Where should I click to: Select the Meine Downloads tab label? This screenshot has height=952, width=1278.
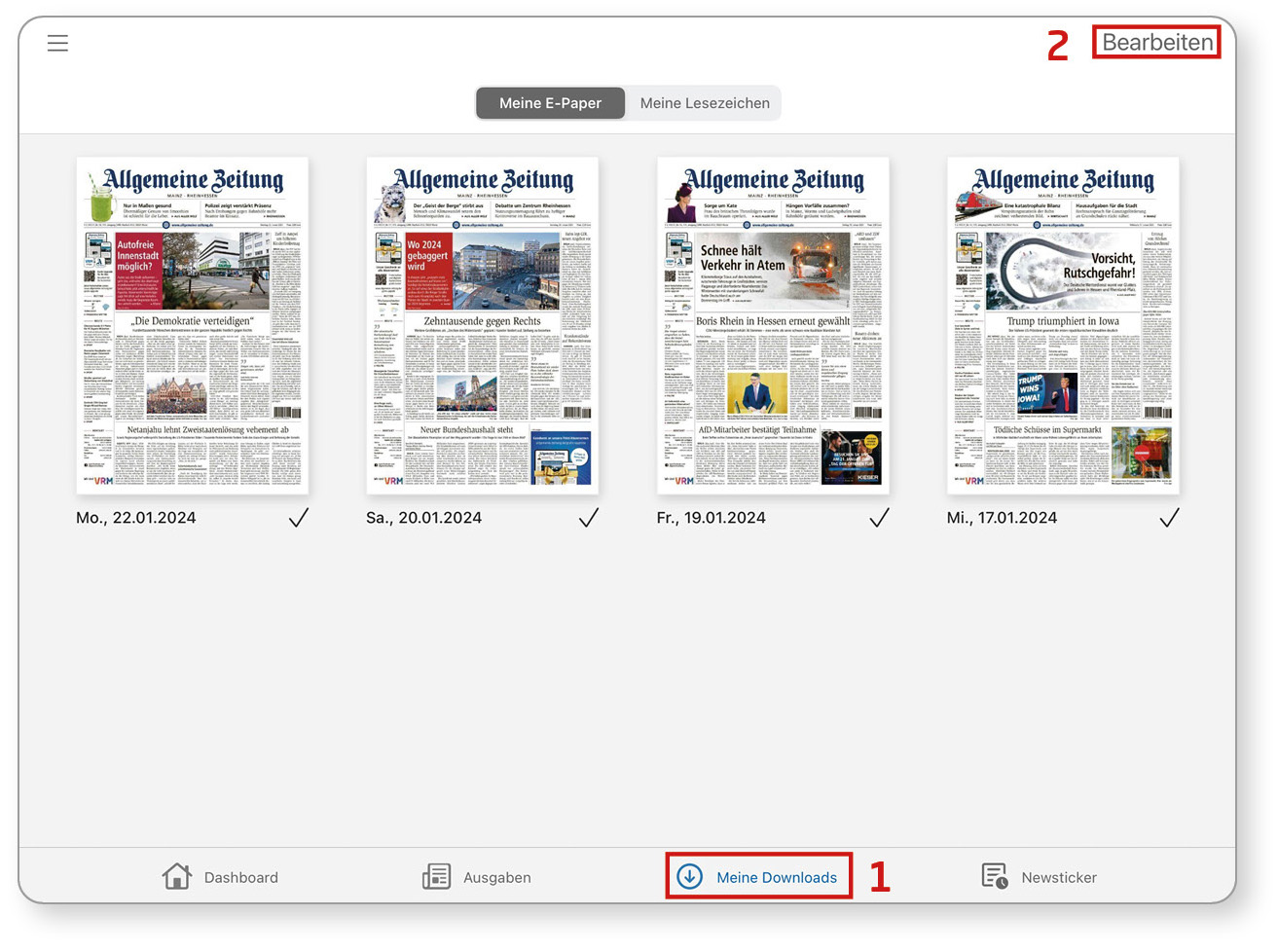777,878
